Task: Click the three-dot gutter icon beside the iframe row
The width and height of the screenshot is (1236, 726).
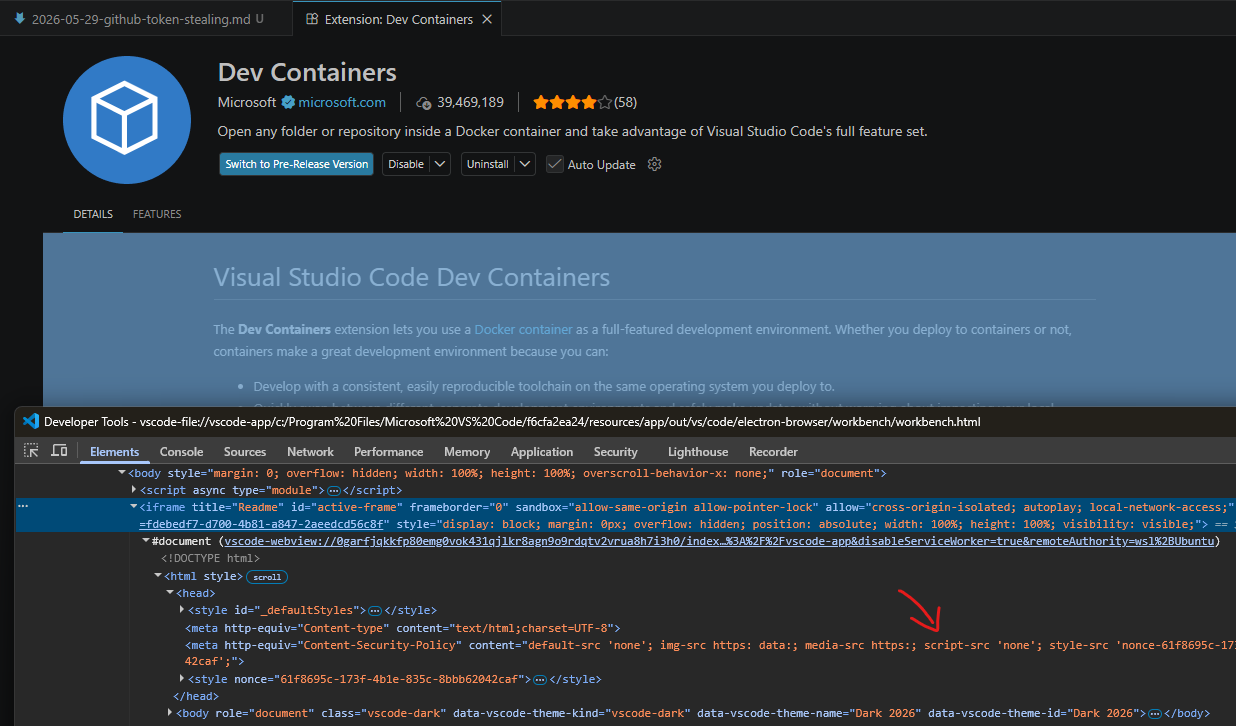Action: coord(23,507)
